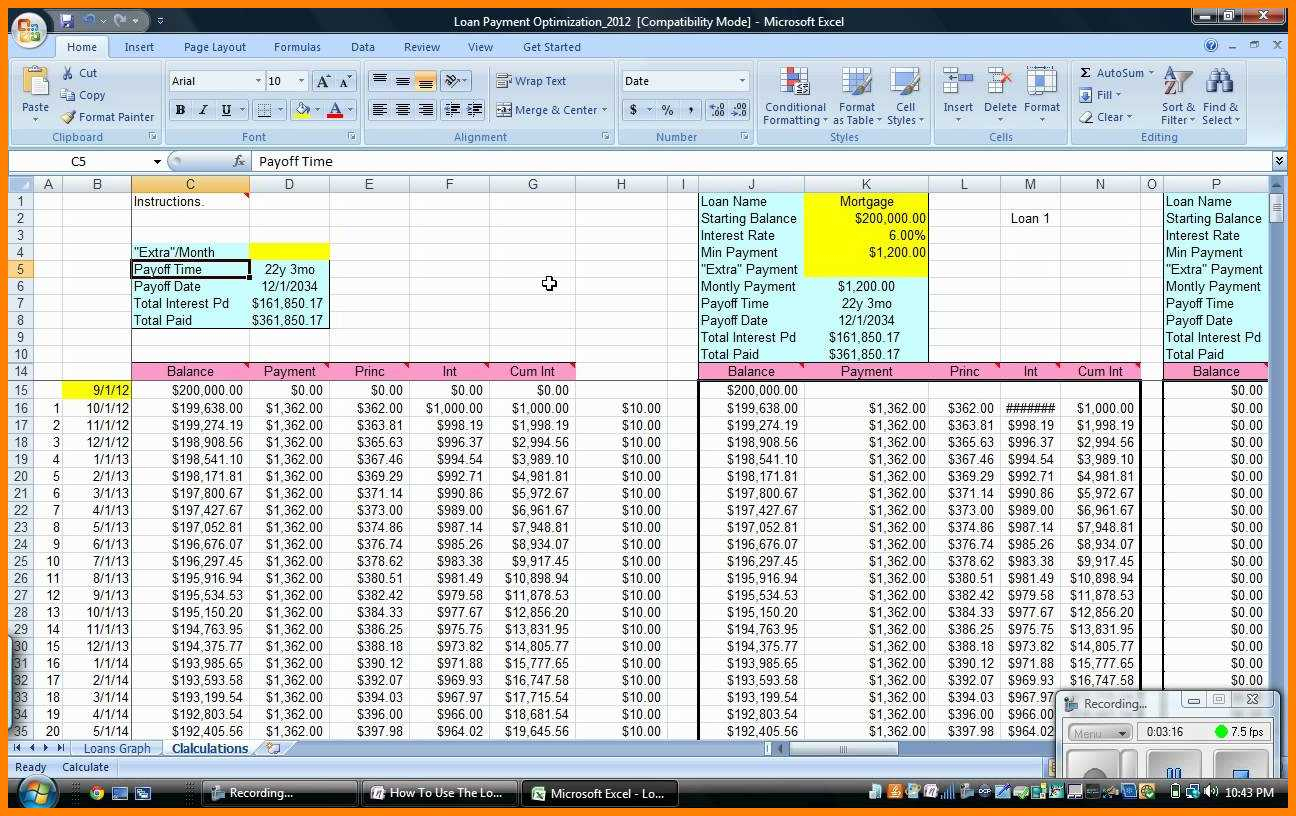Click the Microsoft Excel taskbar button

click(x=598, y=793)
